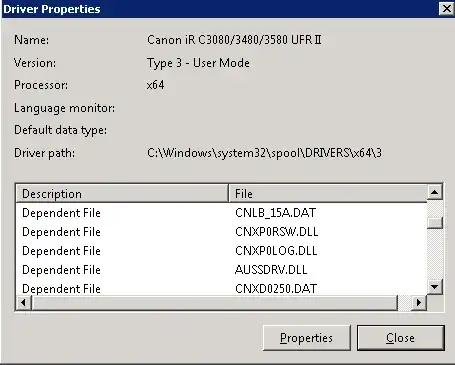Click the Name: label
The image size is (455, 365).
32,40
